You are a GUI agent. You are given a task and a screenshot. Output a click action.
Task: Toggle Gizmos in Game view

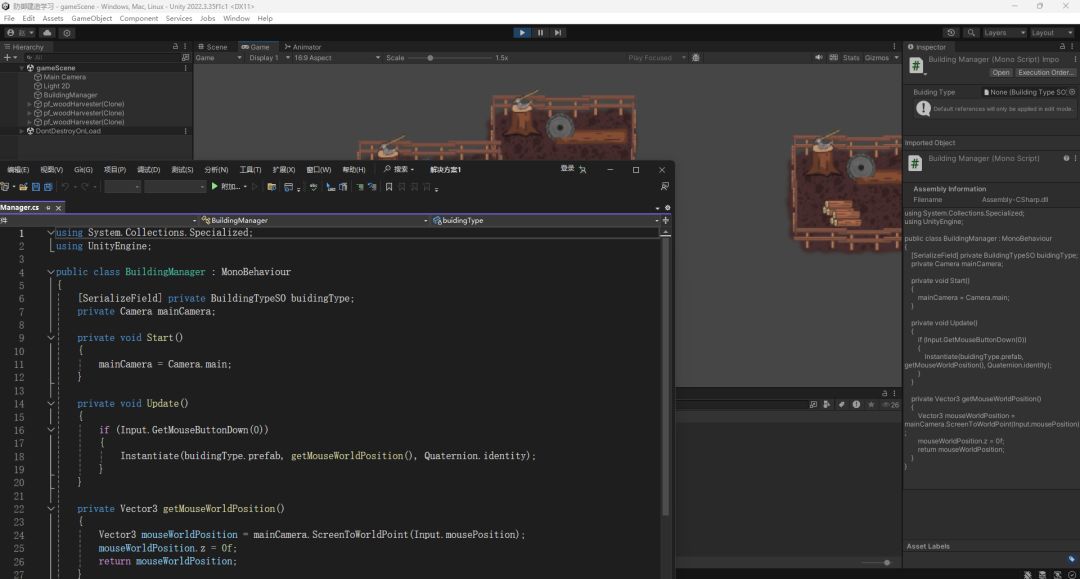[876, 58]
